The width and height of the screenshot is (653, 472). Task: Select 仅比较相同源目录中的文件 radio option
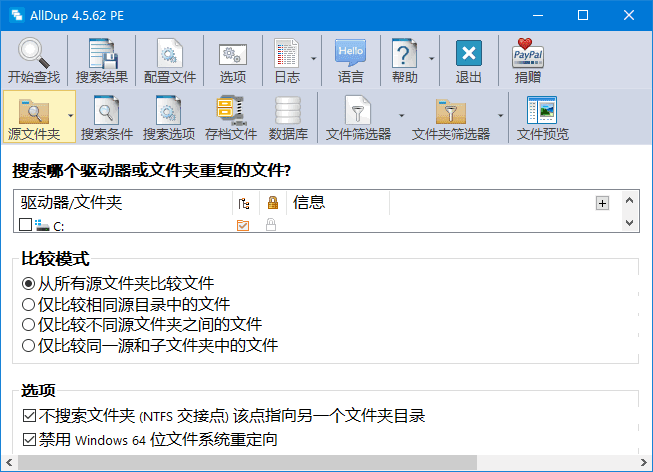(x=28, y=304)
